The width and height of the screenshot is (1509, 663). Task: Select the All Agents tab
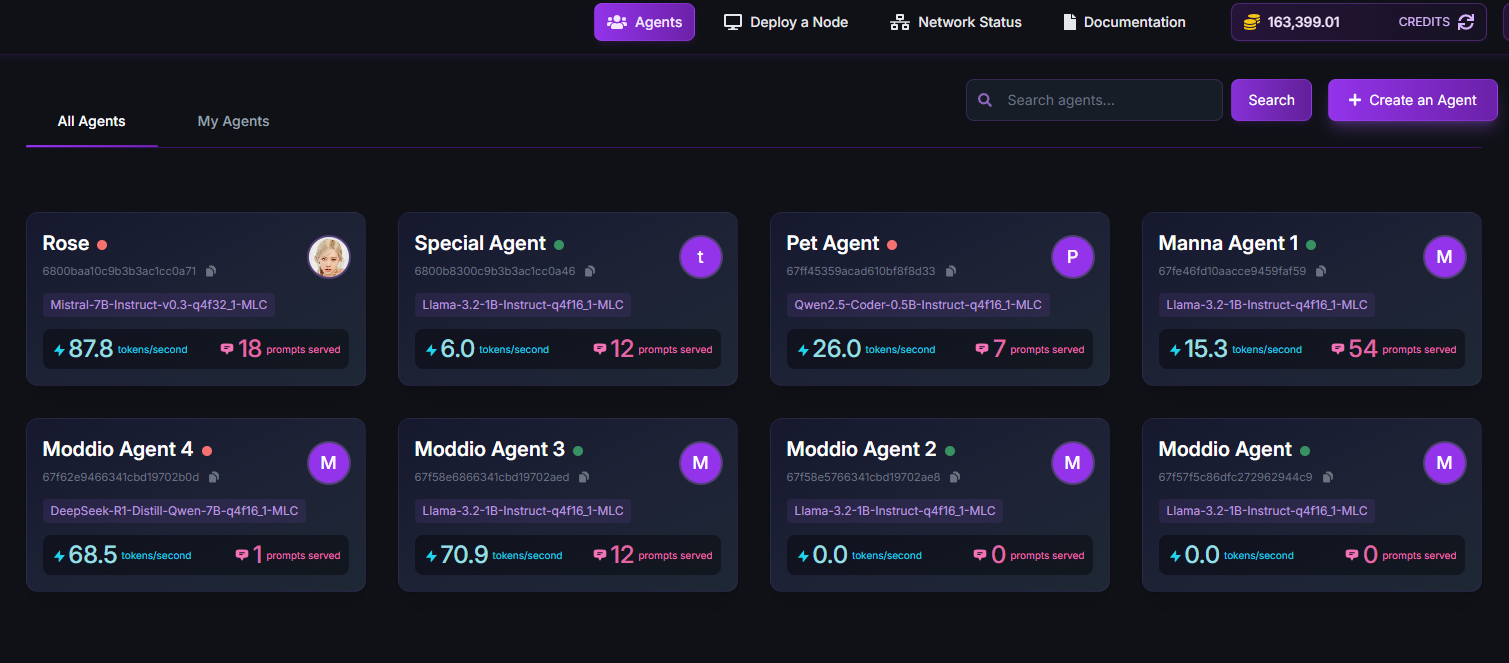[92, 121]
